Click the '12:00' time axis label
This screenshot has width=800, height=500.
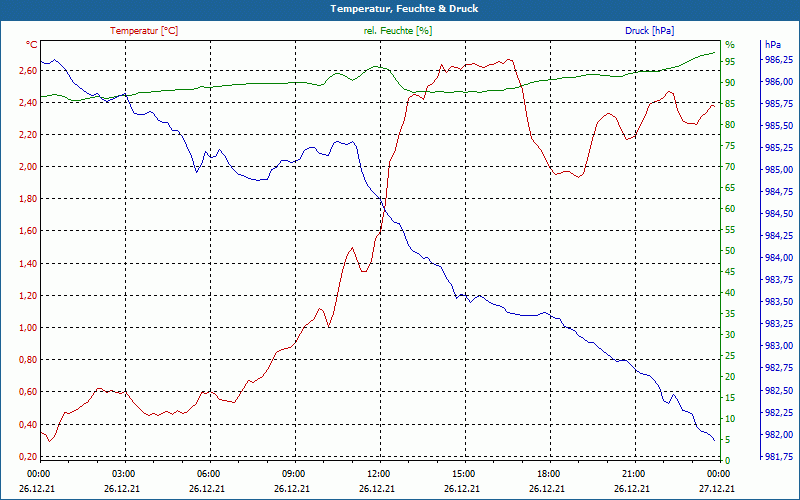tap(379, 474)
